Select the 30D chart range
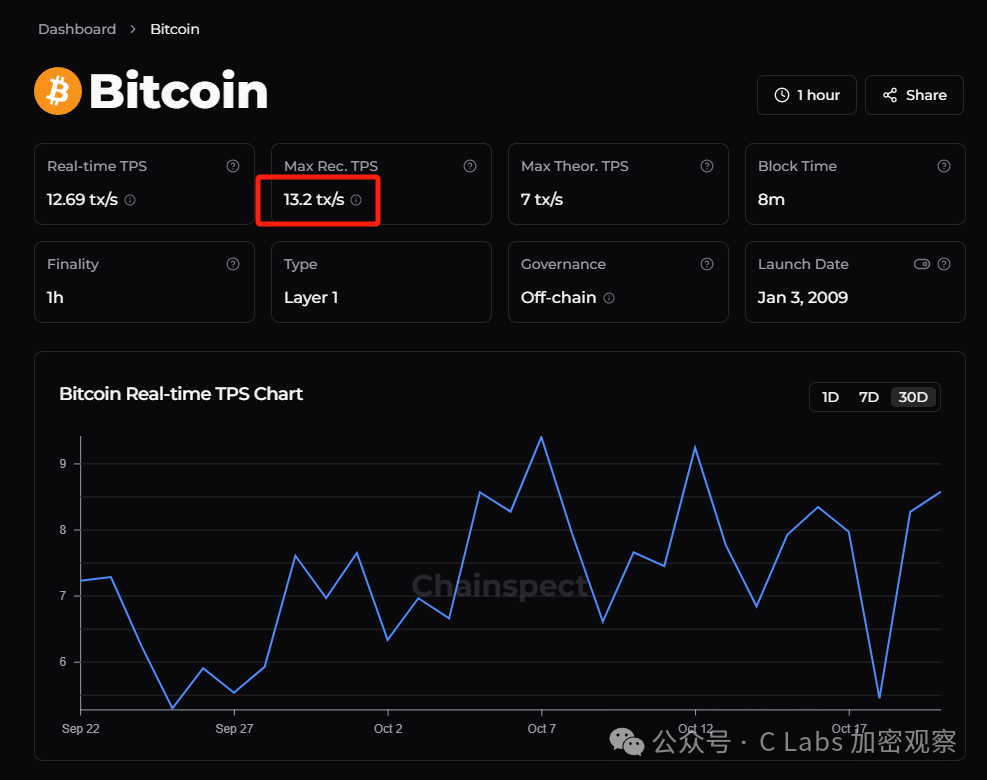This screenshot has height=780, width=987. point(913,397)
